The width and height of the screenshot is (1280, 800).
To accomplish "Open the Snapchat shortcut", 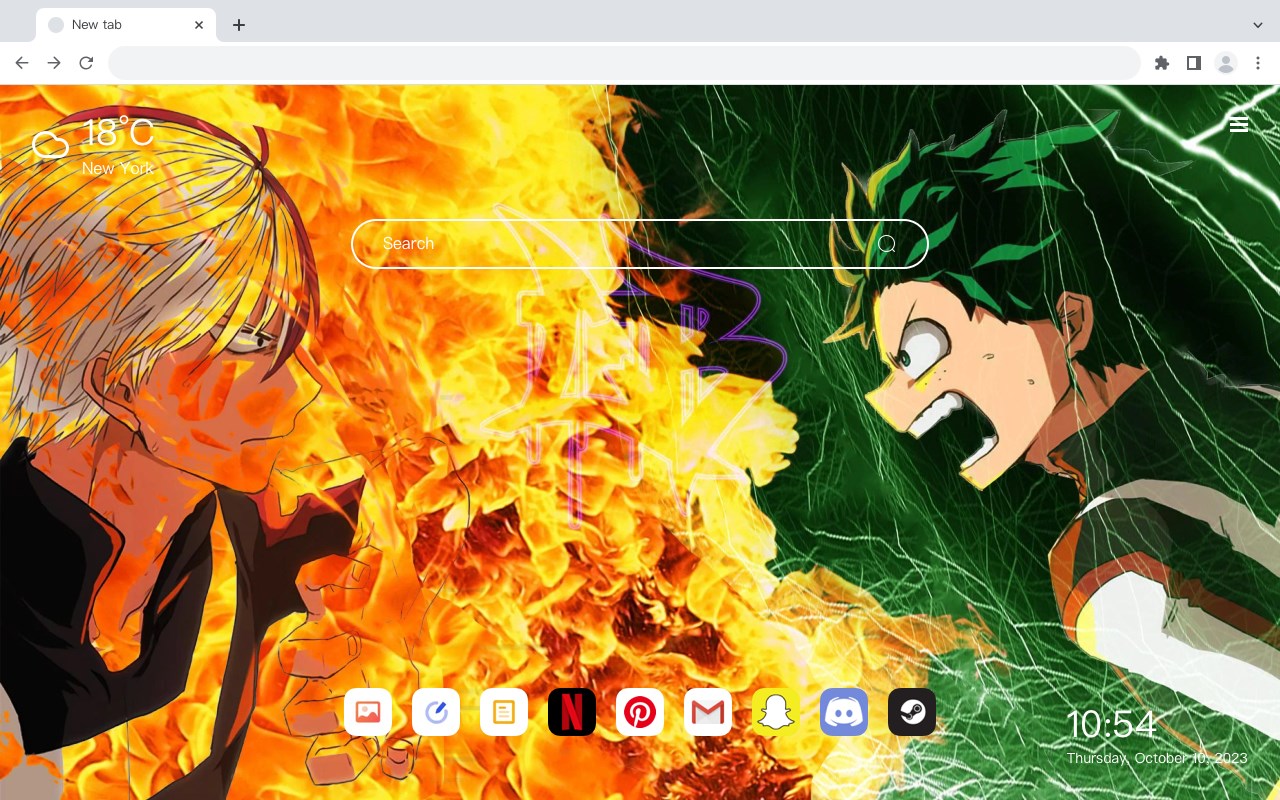I will click(776, 712).
